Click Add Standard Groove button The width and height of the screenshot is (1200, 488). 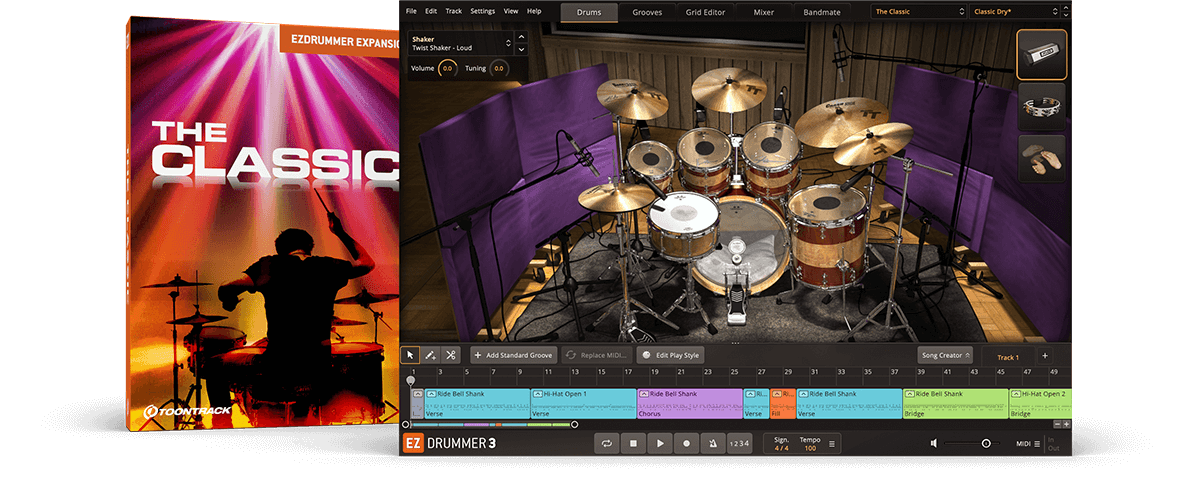(x=513, y=355)
